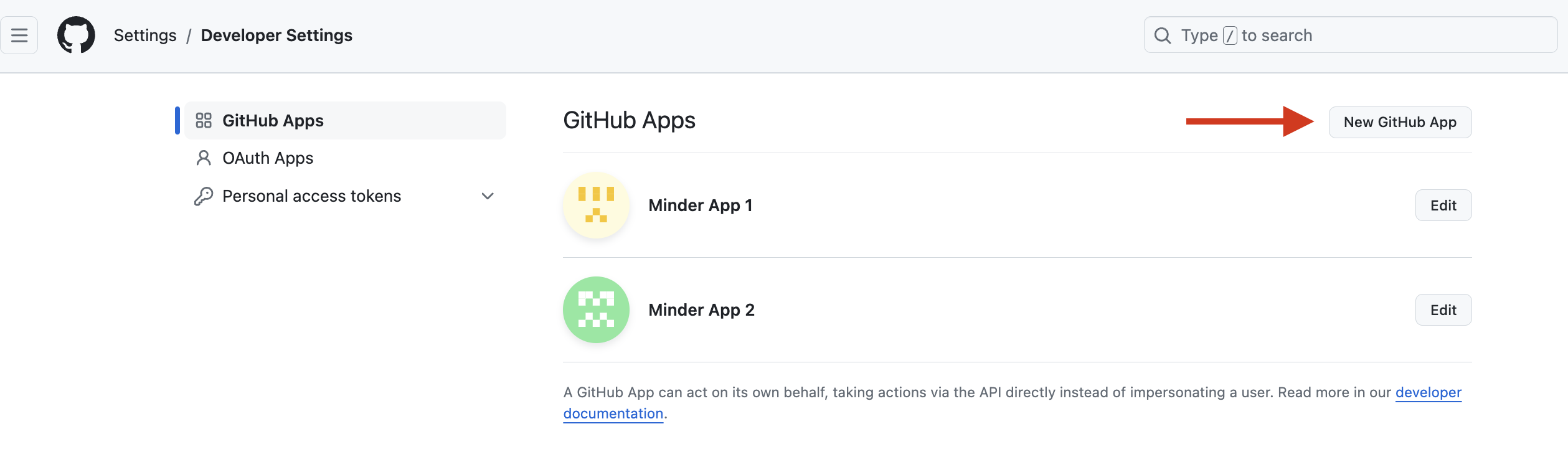The height and width of the screenshot is (467, 1568).
Task: Open the Minder App 2 name link
Action: tap(701, 309)
